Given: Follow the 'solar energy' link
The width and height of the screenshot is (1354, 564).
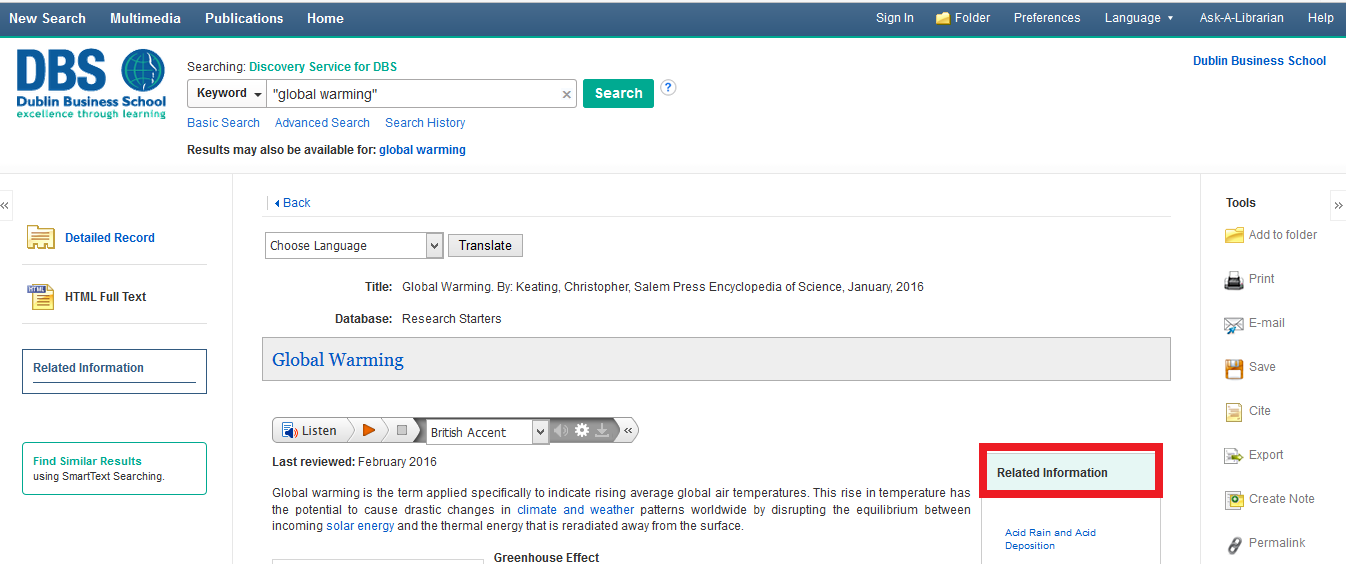Looking at the screenshot, I should coord(360,526).
